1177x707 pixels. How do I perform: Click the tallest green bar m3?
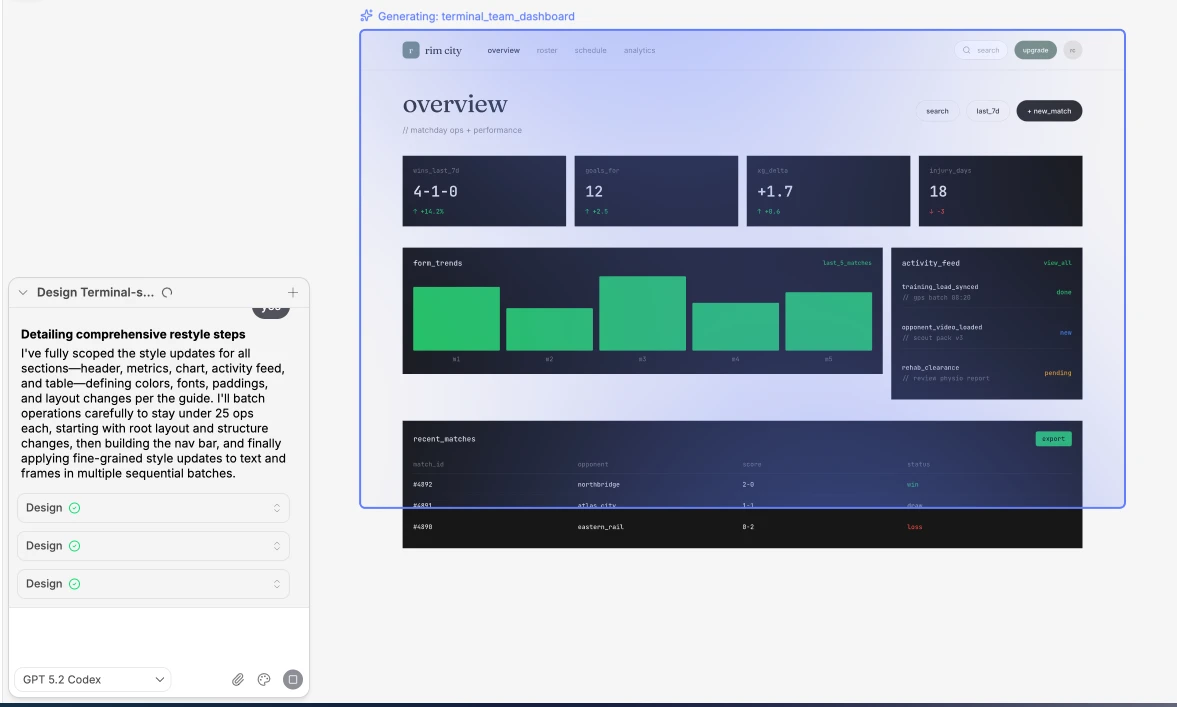pyautogui.click(x=643, y=313)
